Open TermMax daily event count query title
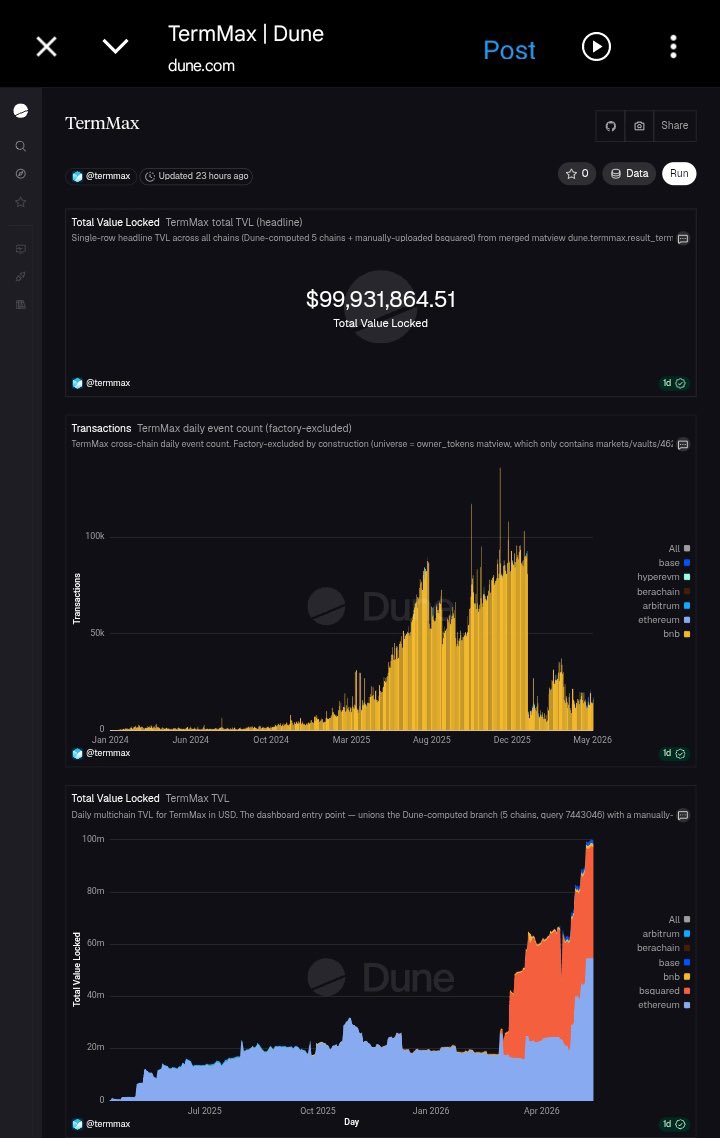The image size is (720, 1138). pos(244,428)
